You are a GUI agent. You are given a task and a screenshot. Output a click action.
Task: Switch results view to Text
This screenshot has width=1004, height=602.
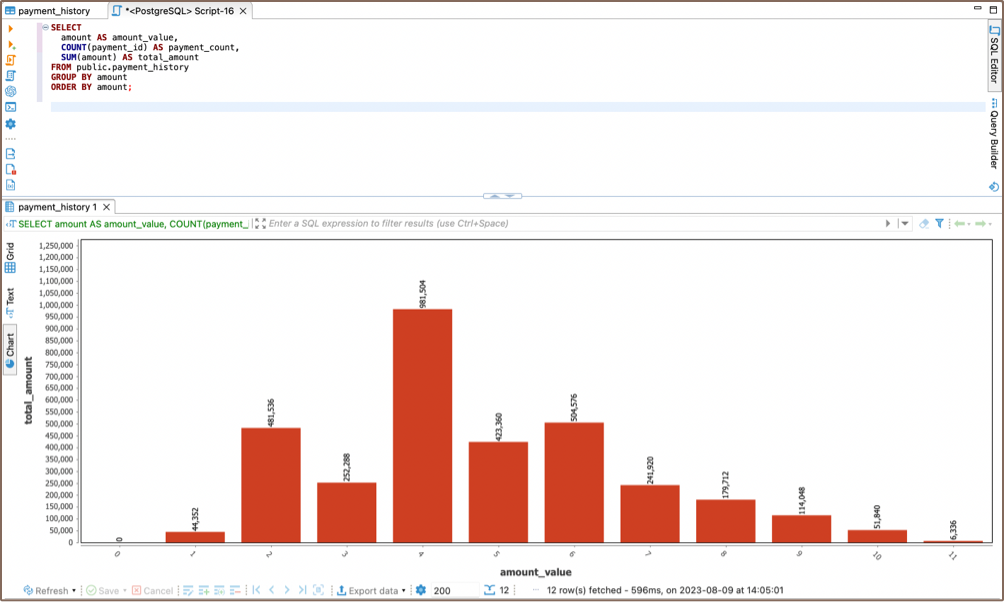click(11, 302)
